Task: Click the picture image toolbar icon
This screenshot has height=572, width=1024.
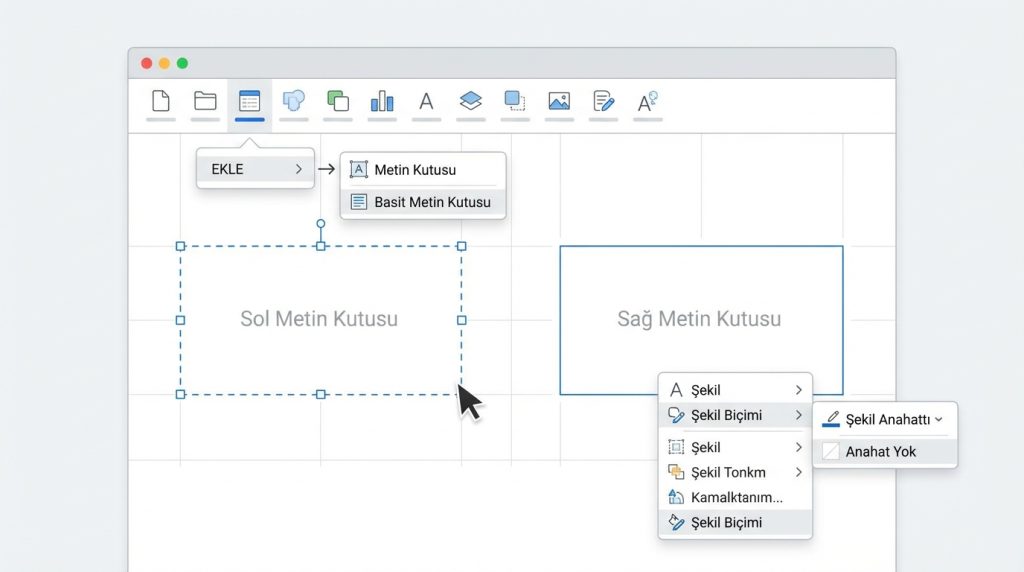Action: click(x=559, y=101)
